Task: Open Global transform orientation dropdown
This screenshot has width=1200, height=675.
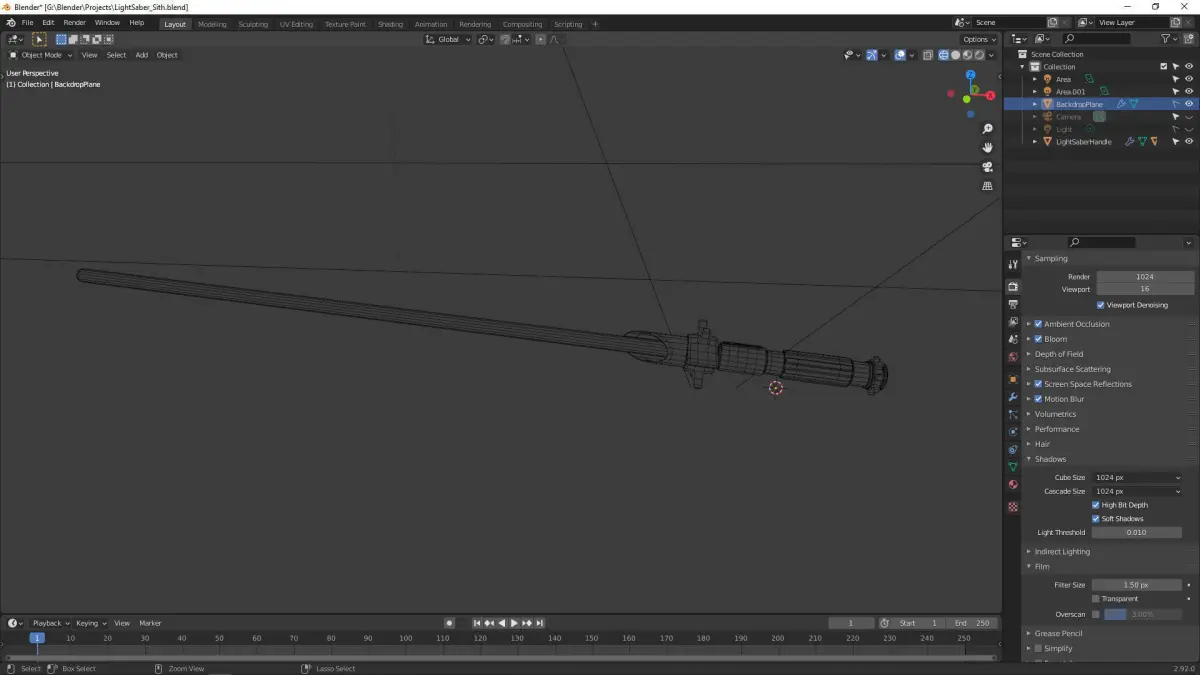Action: pos(447,39)
